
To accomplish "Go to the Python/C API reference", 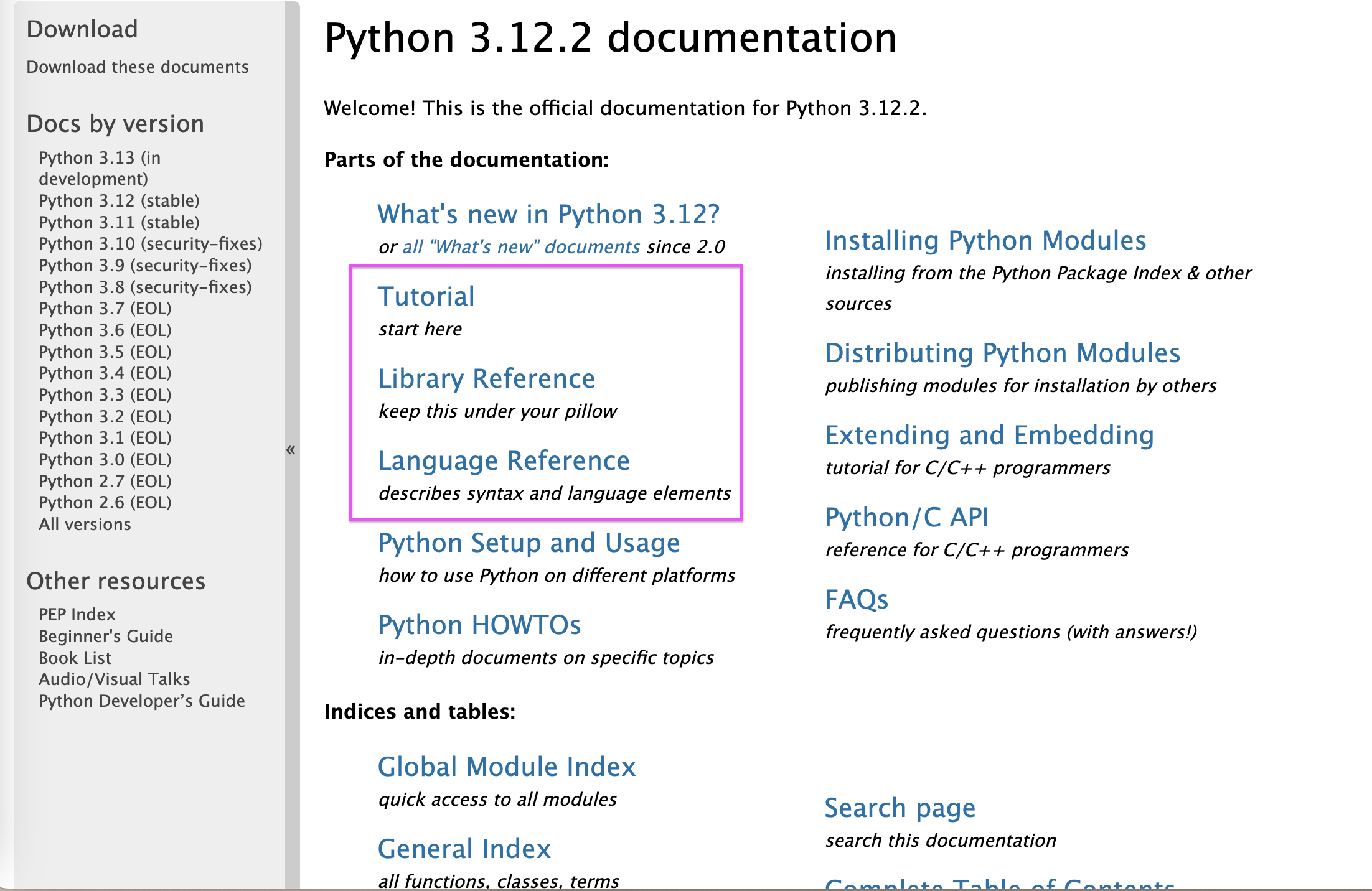I will pyautogui.click(x=906, y=518).
